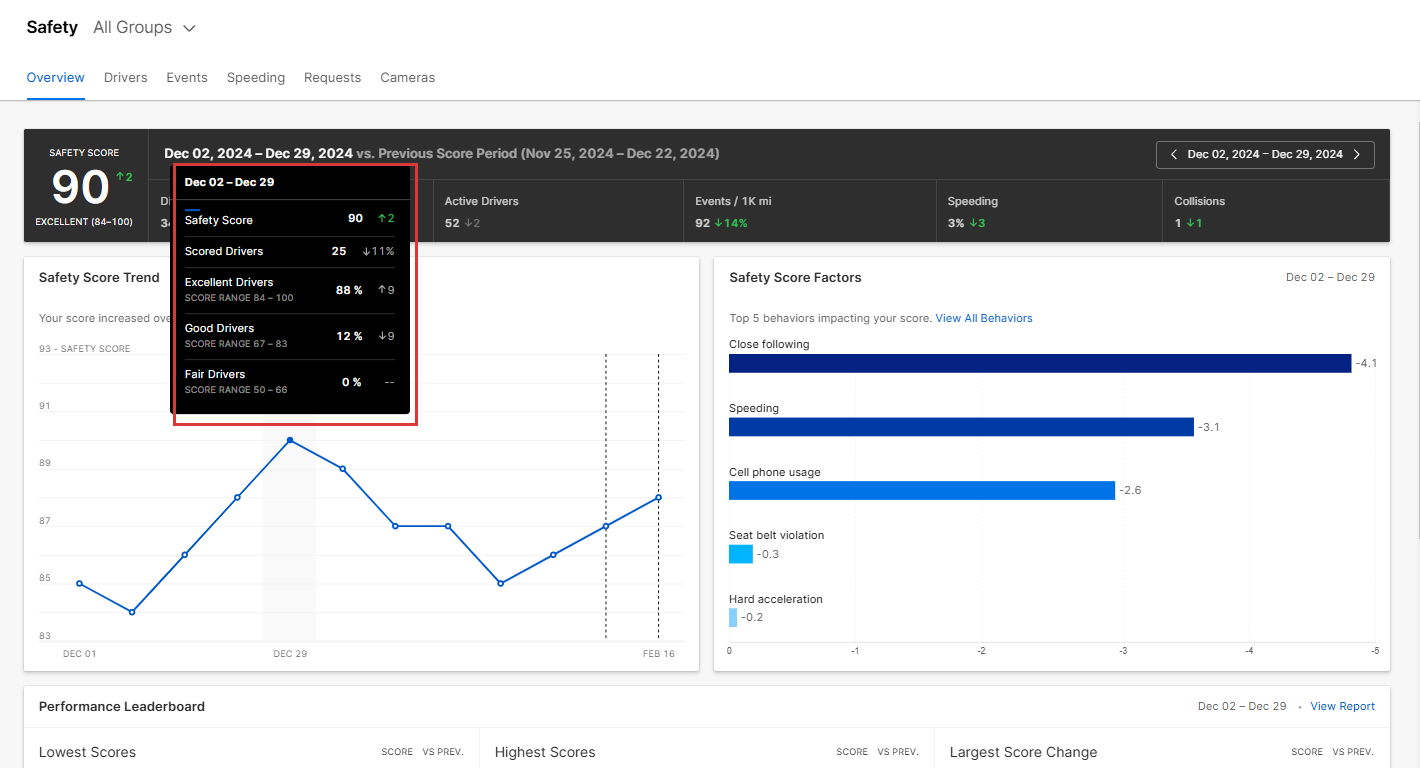Viewport: 1420px width, 768px height.
Task: Switch to the Overview tab
Action: 56,78
